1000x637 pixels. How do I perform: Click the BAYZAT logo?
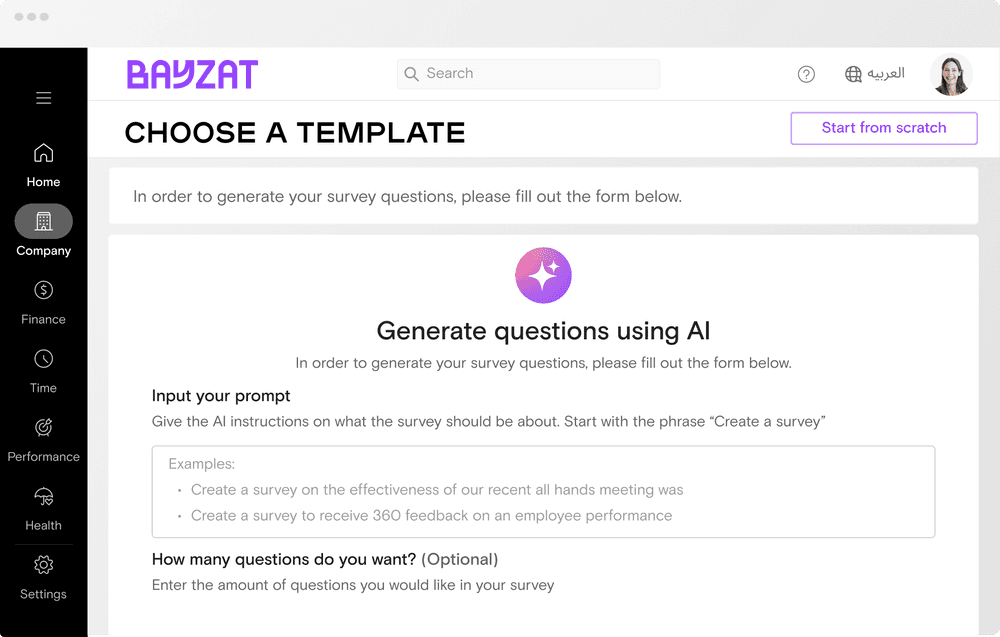coord(193,74)
